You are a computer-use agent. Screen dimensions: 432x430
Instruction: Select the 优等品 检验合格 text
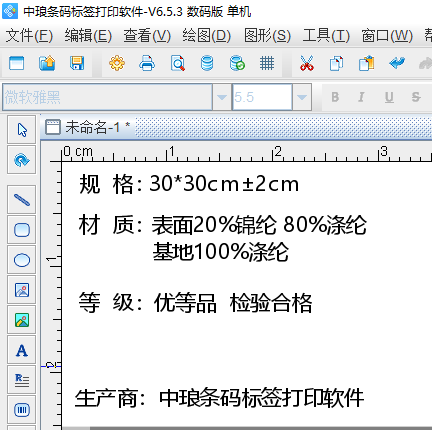(233, 303)
